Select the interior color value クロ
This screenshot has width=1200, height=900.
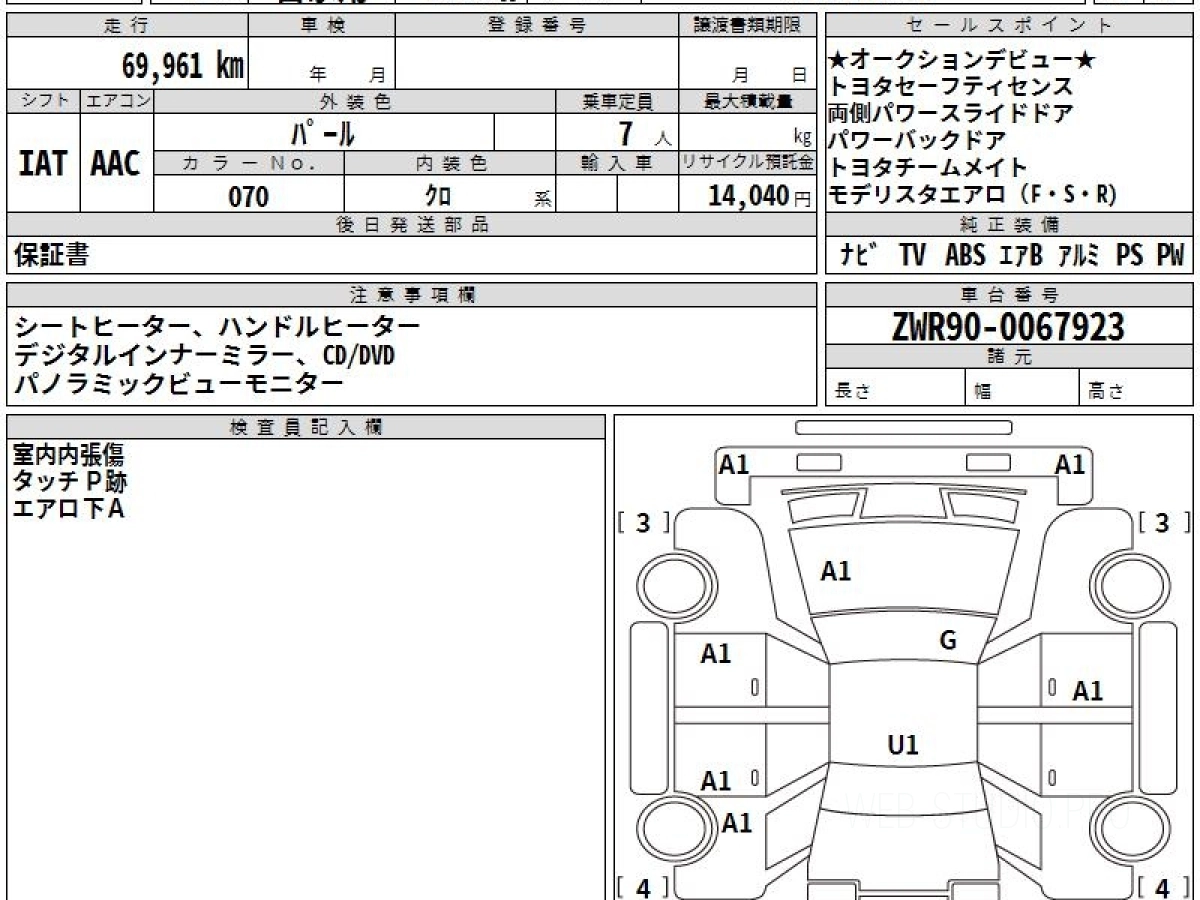tap(436, 197)
